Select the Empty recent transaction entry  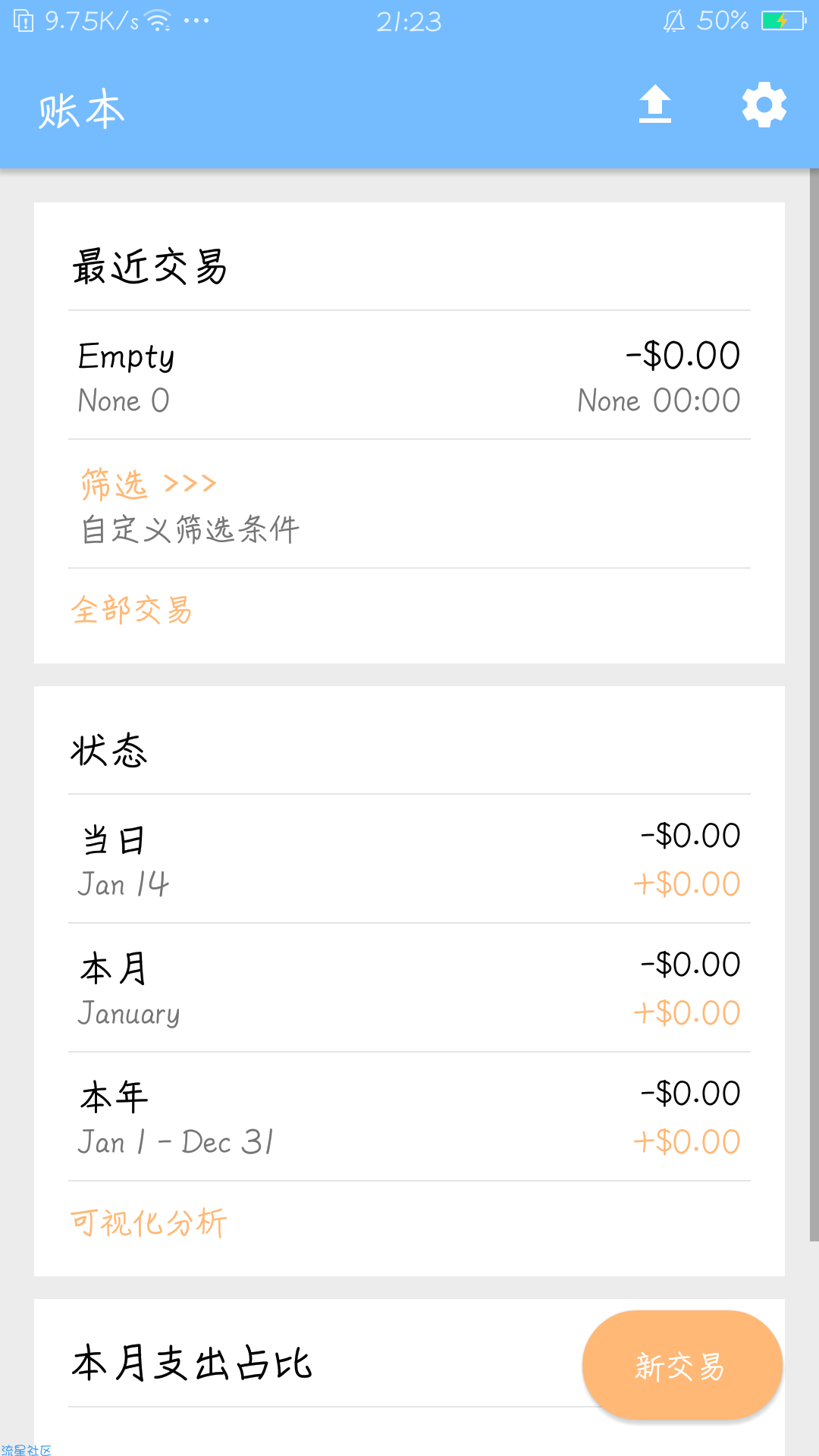409,376
